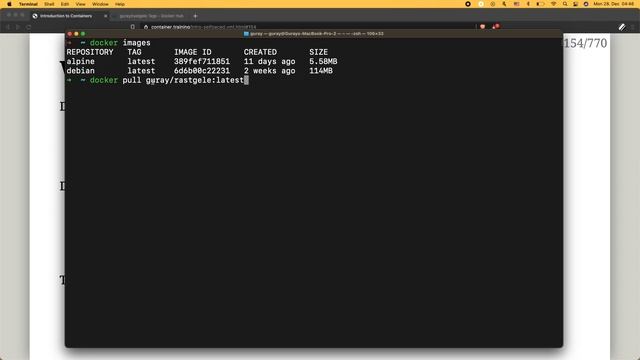Click the IMAGE ID column header
This screenshot has height=360, width=640.
(193, 52)
